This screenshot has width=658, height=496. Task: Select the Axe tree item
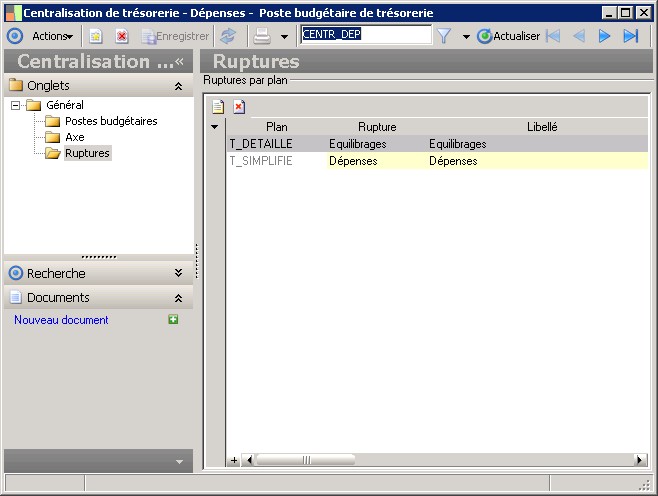click(x=75, y=137)
